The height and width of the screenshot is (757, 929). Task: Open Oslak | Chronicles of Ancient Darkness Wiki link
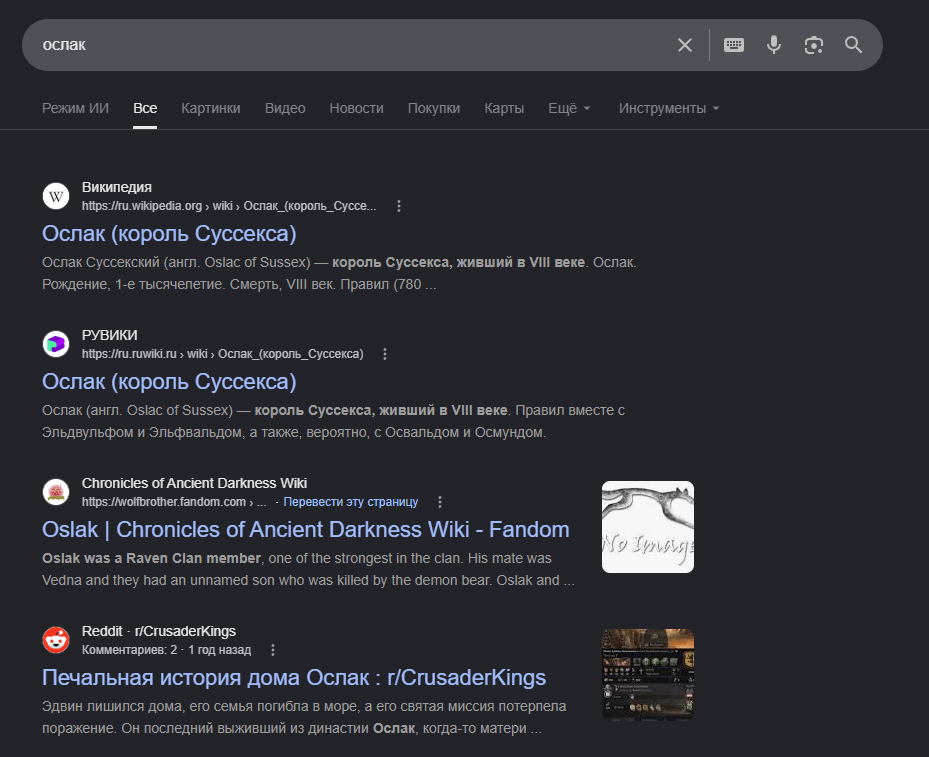306,530
